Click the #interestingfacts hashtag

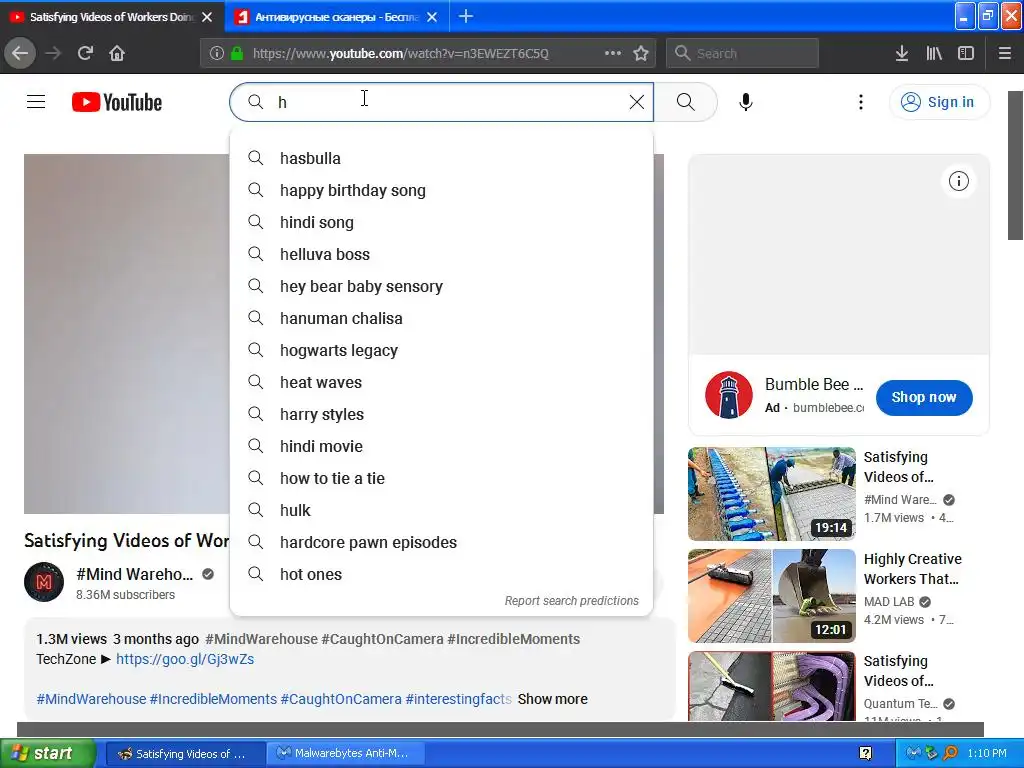(458, 699)
